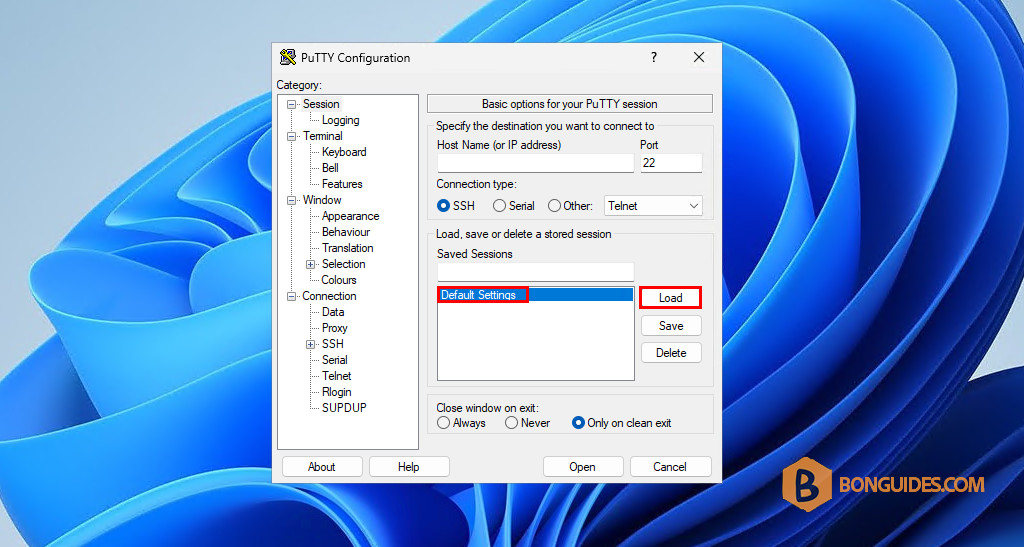
Task: Click the PuTTY icon in title bar
Action: click(287, 57)
